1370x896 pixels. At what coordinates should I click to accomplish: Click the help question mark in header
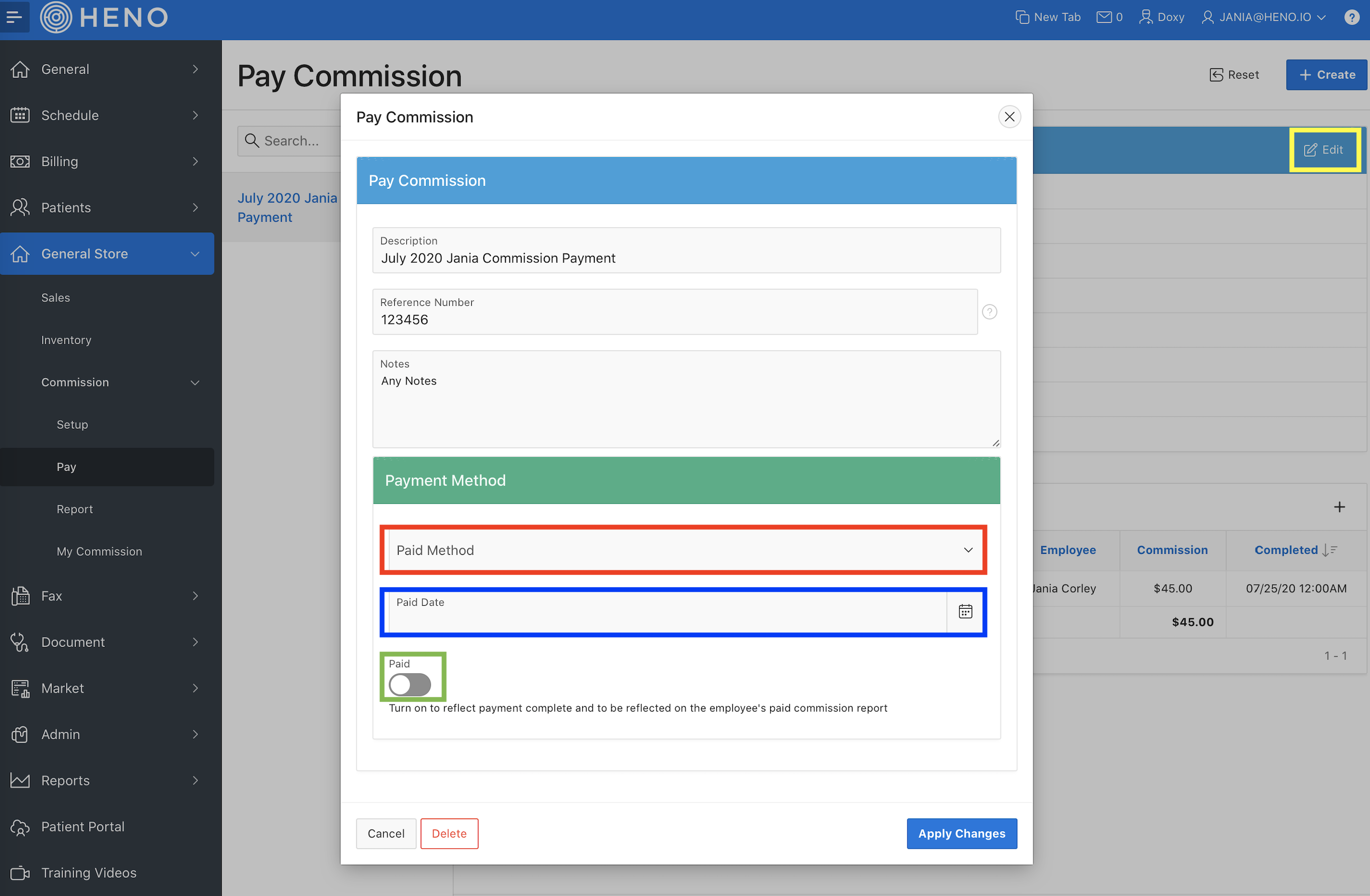(1351, 17)
